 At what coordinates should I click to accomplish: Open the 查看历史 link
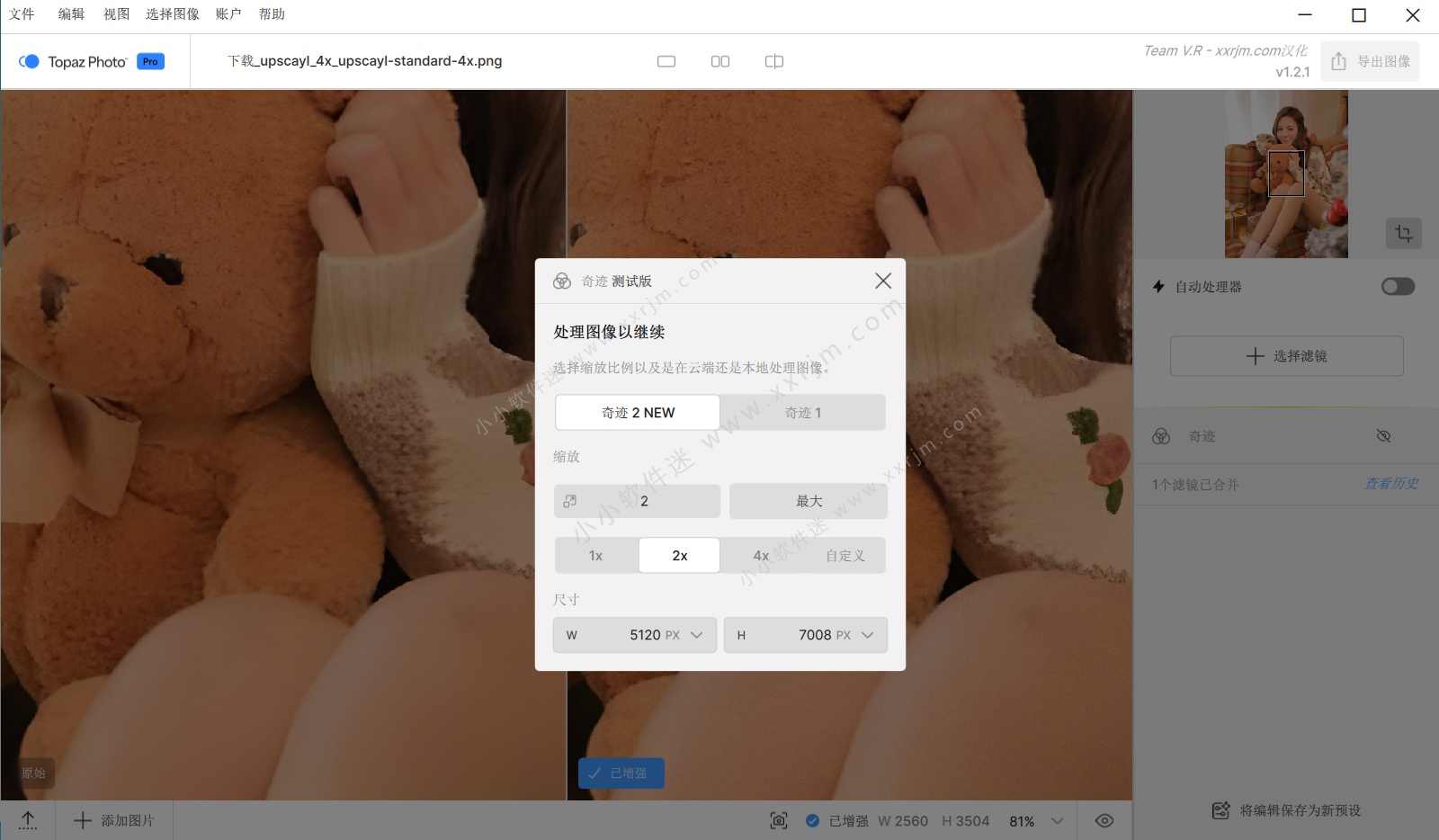[x=1390, y=484]
